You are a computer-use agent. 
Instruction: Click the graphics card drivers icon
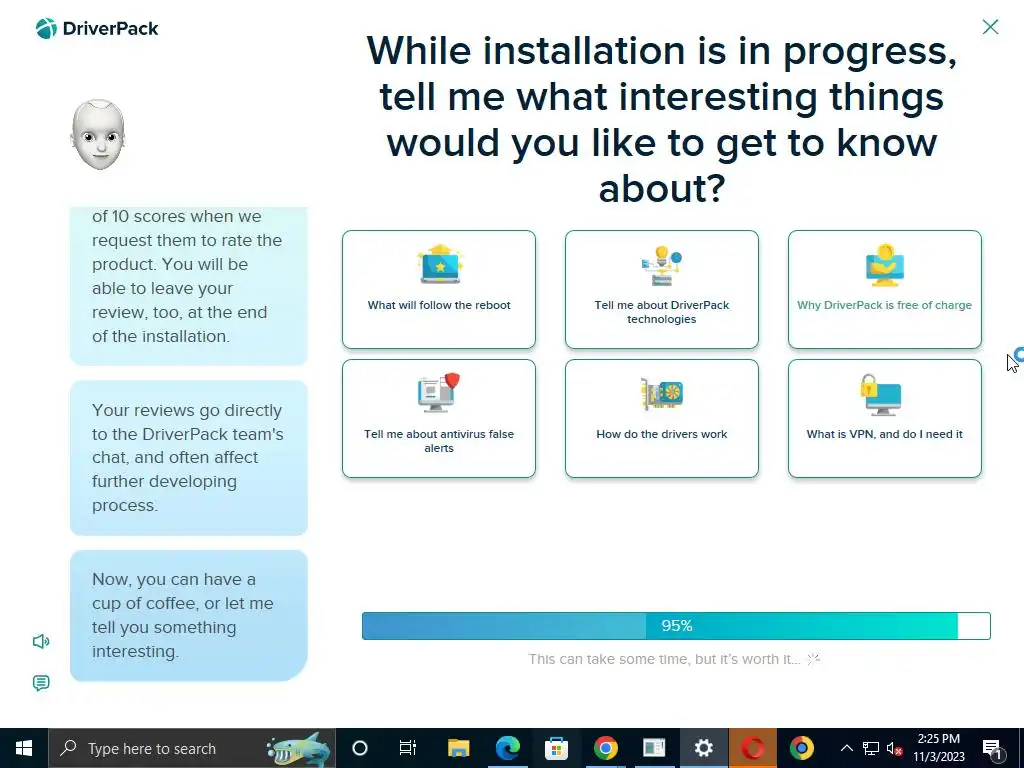point(662,393)
